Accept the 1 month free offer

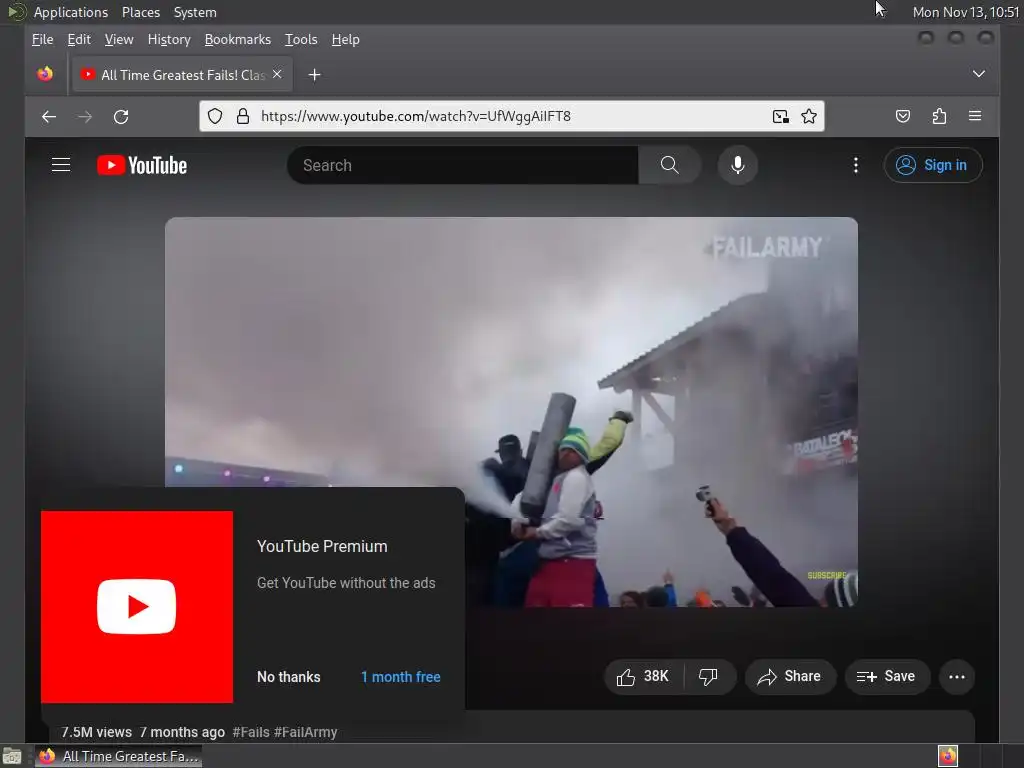coord(400,677)
